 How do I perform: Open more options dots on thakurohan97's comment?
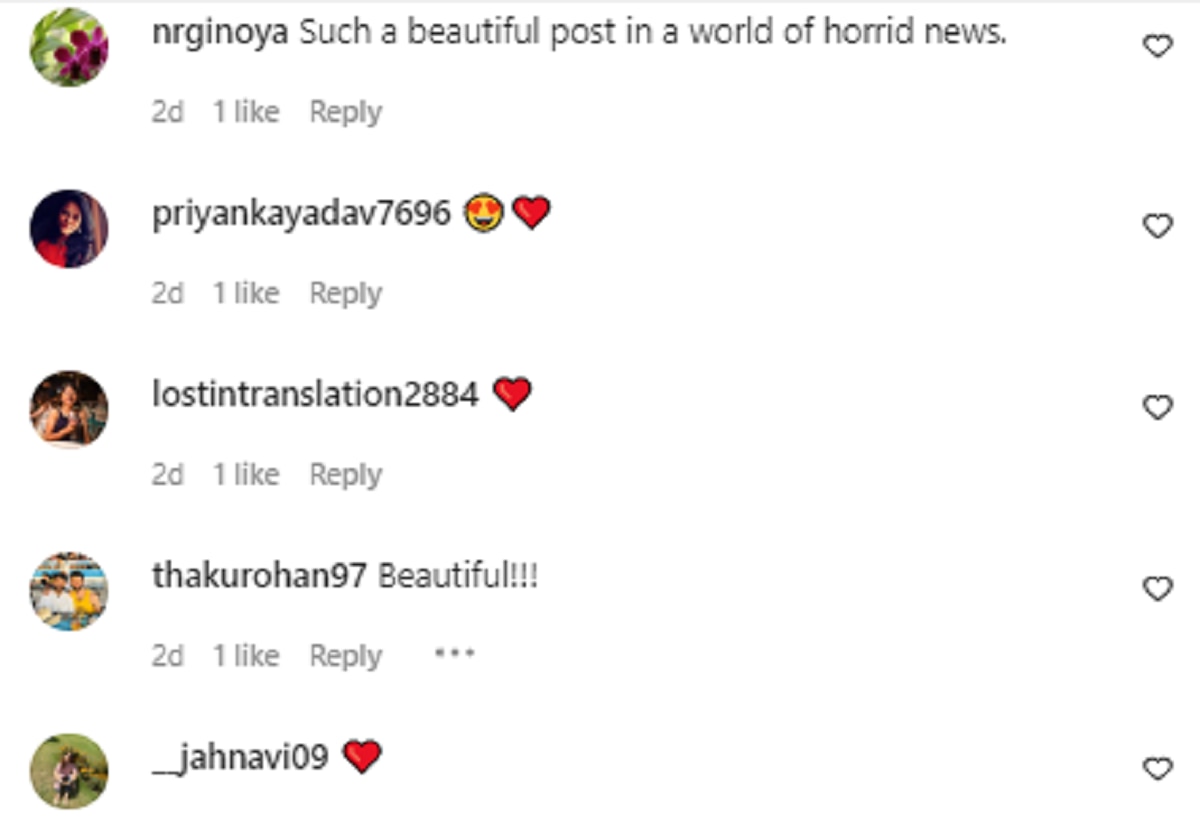[x=454, y=654]
